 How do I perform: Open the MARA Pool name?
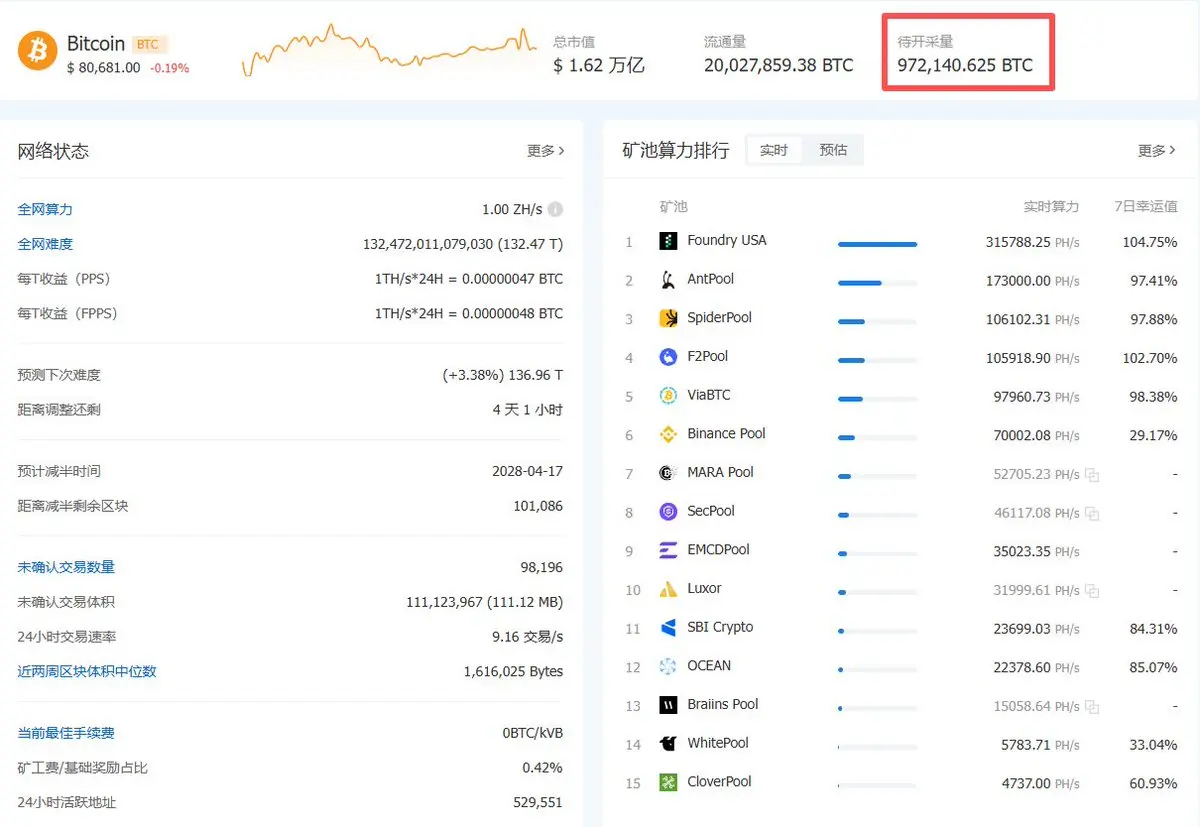pos(721,472)
